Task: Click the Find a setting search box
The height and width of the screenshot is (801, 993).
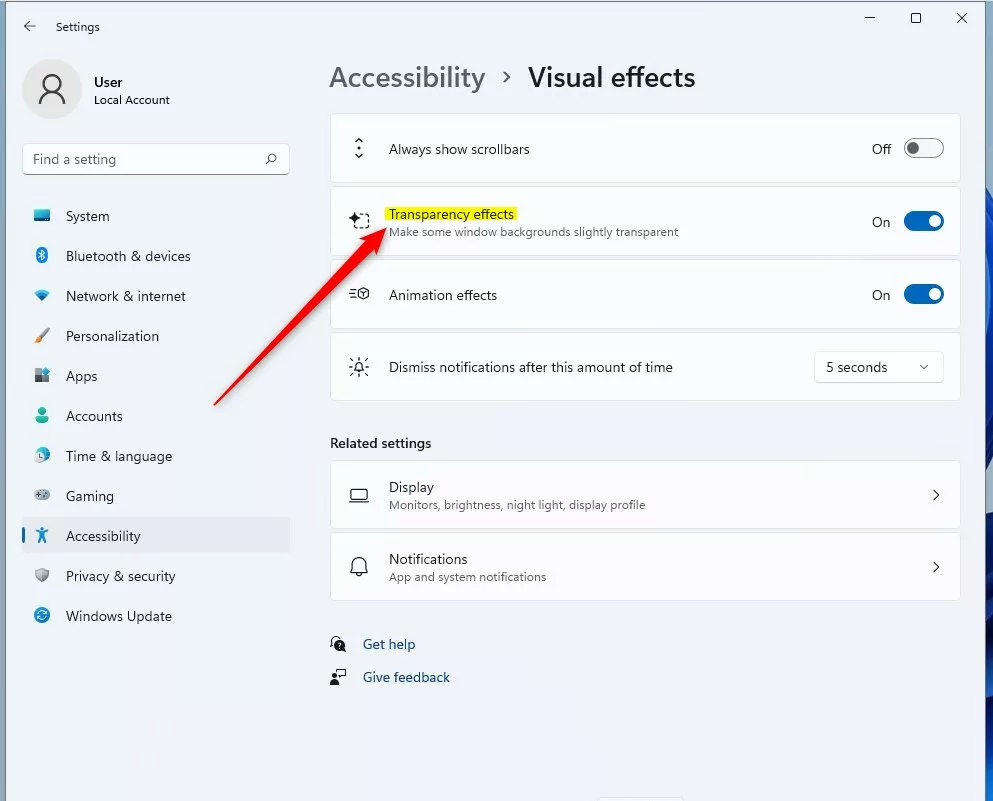Action: (x=156, y=159)
